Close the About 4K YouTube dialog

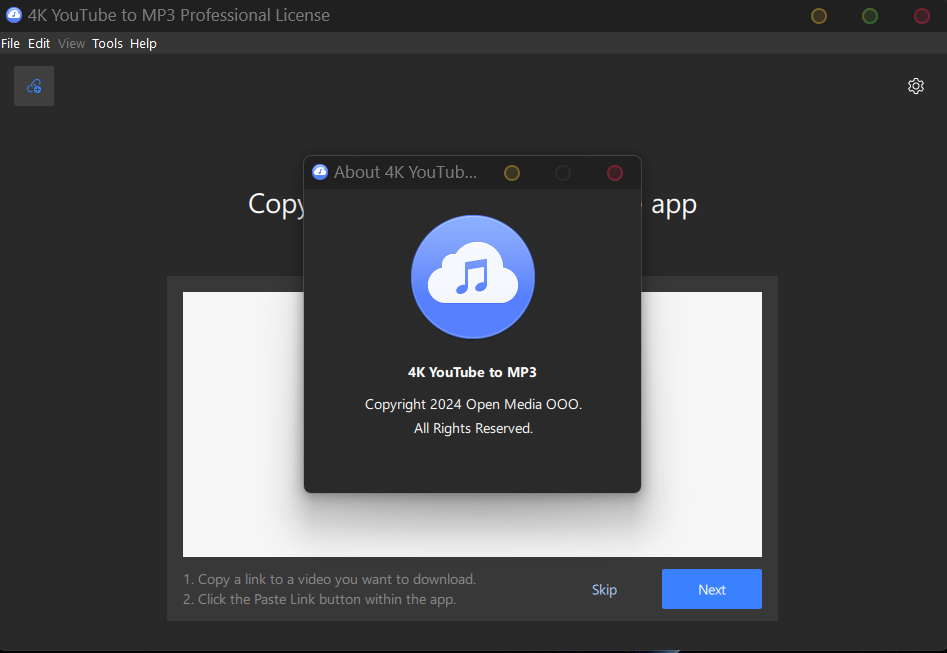615,173
